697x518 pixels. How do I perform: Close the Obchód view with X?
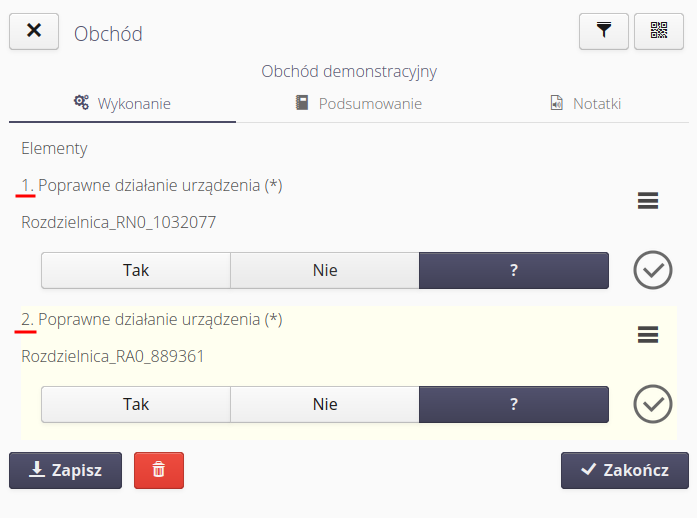pos(34,31)
